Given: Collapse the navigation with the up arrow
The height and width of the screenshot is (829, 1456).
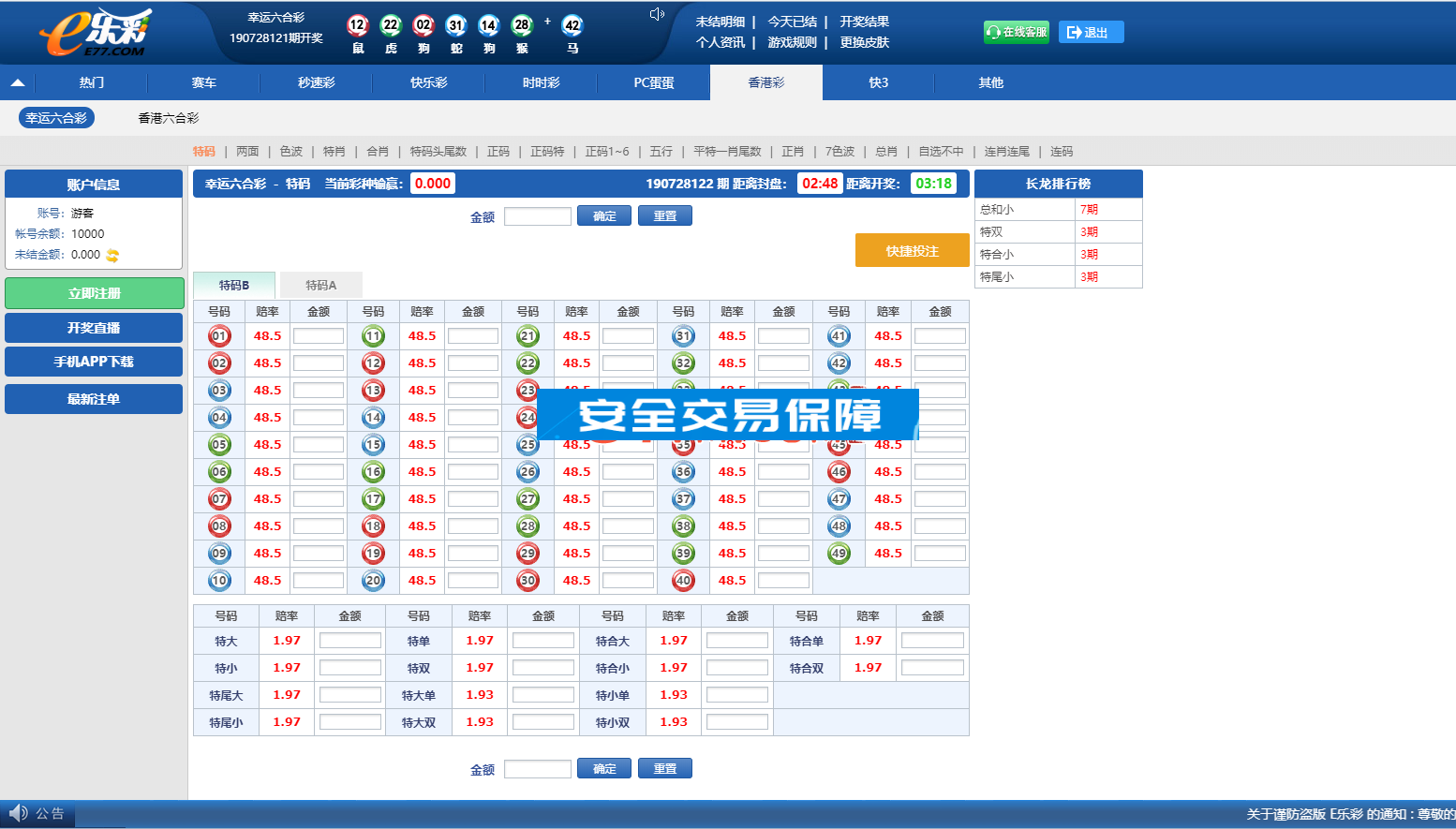Looking at the screenshot, I should (x=18, y=82).
